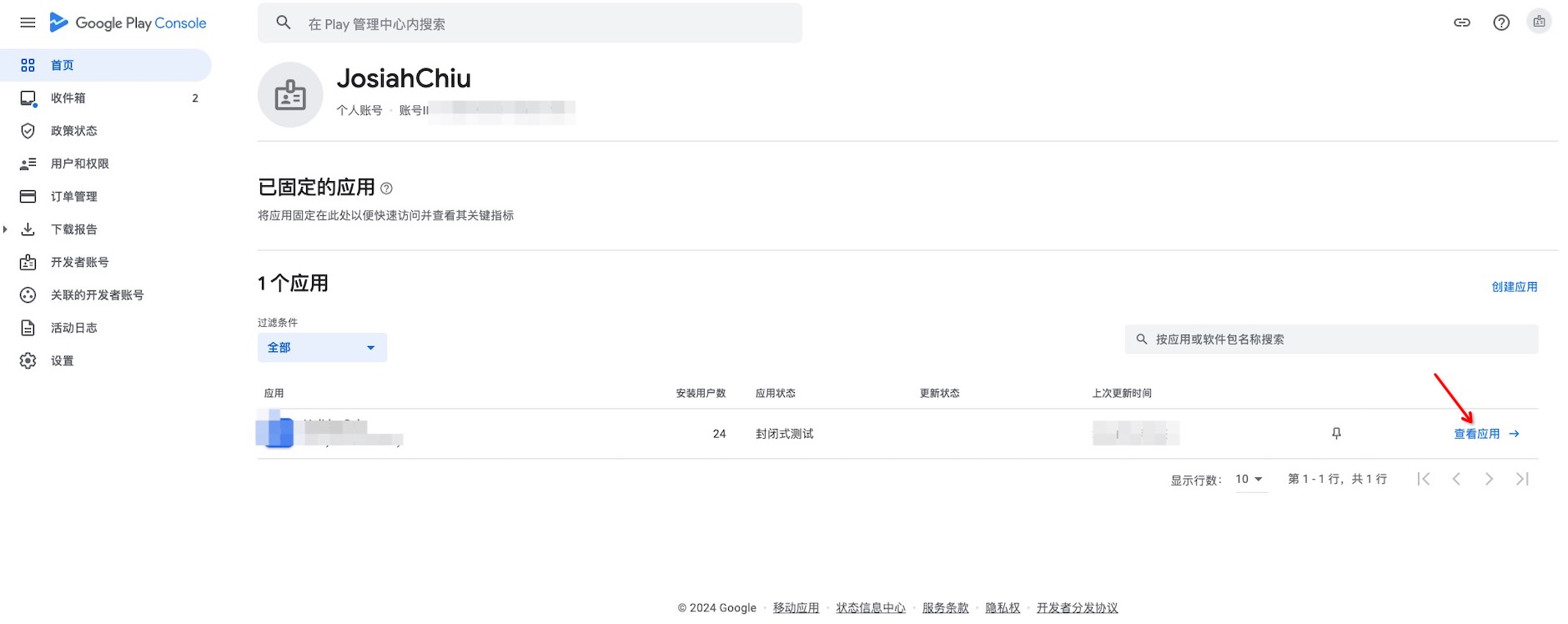Change rows per page dropdown showing 10
1568x624 pixels.
(1249, 479)
